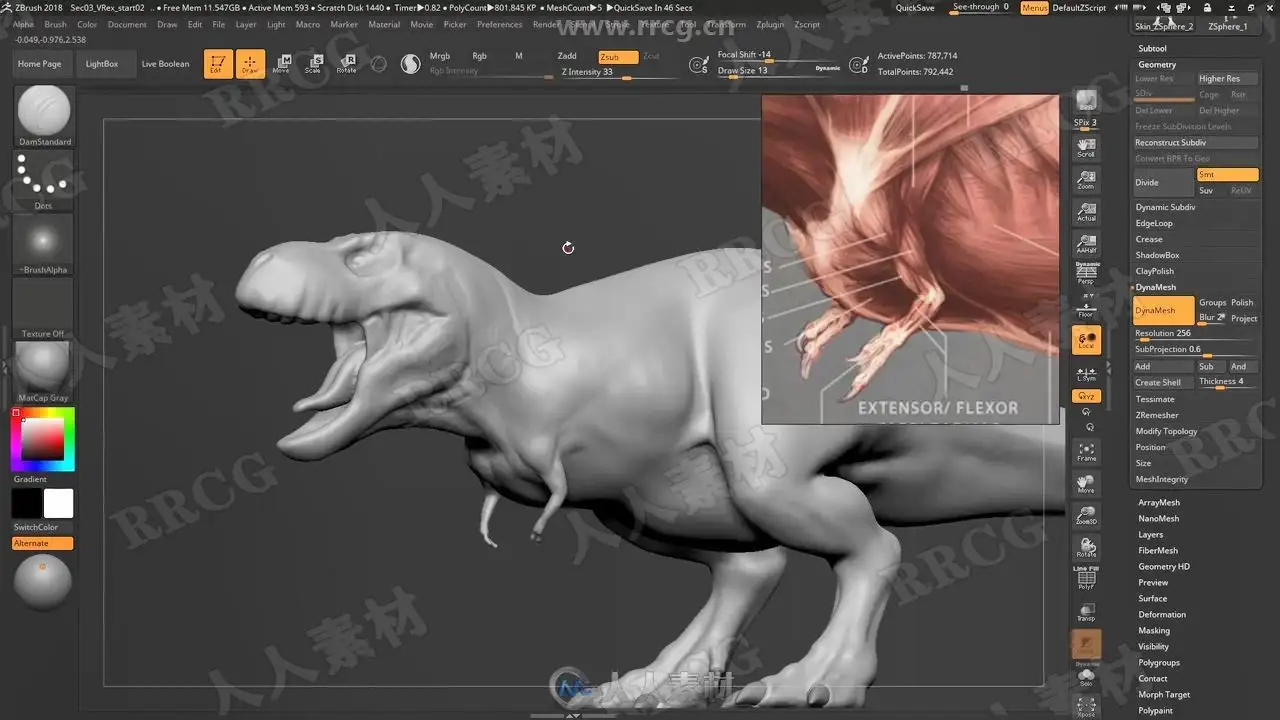Click the ZRemesher button
Screen dimensions: 1280x720
1156,415
